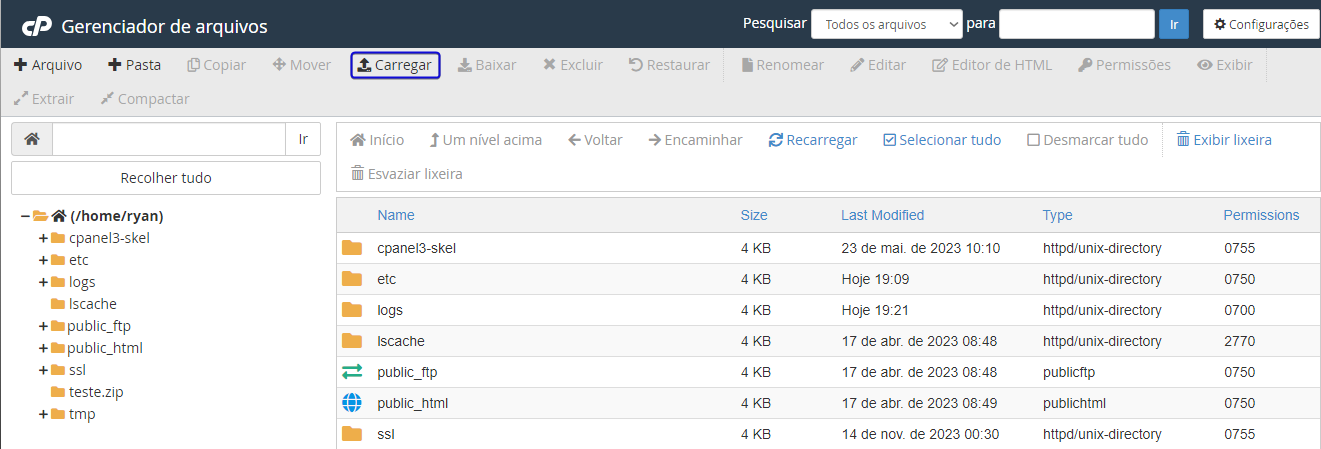Click the search text field after para
Image resolution: width=1321 pixels, height=449 pixels.
pos(1077,24)
